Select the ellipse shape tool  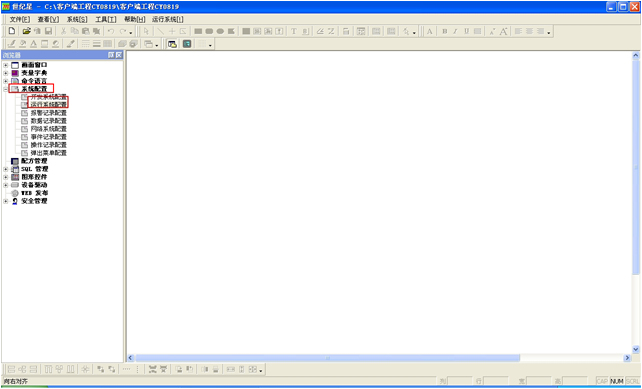220,31
